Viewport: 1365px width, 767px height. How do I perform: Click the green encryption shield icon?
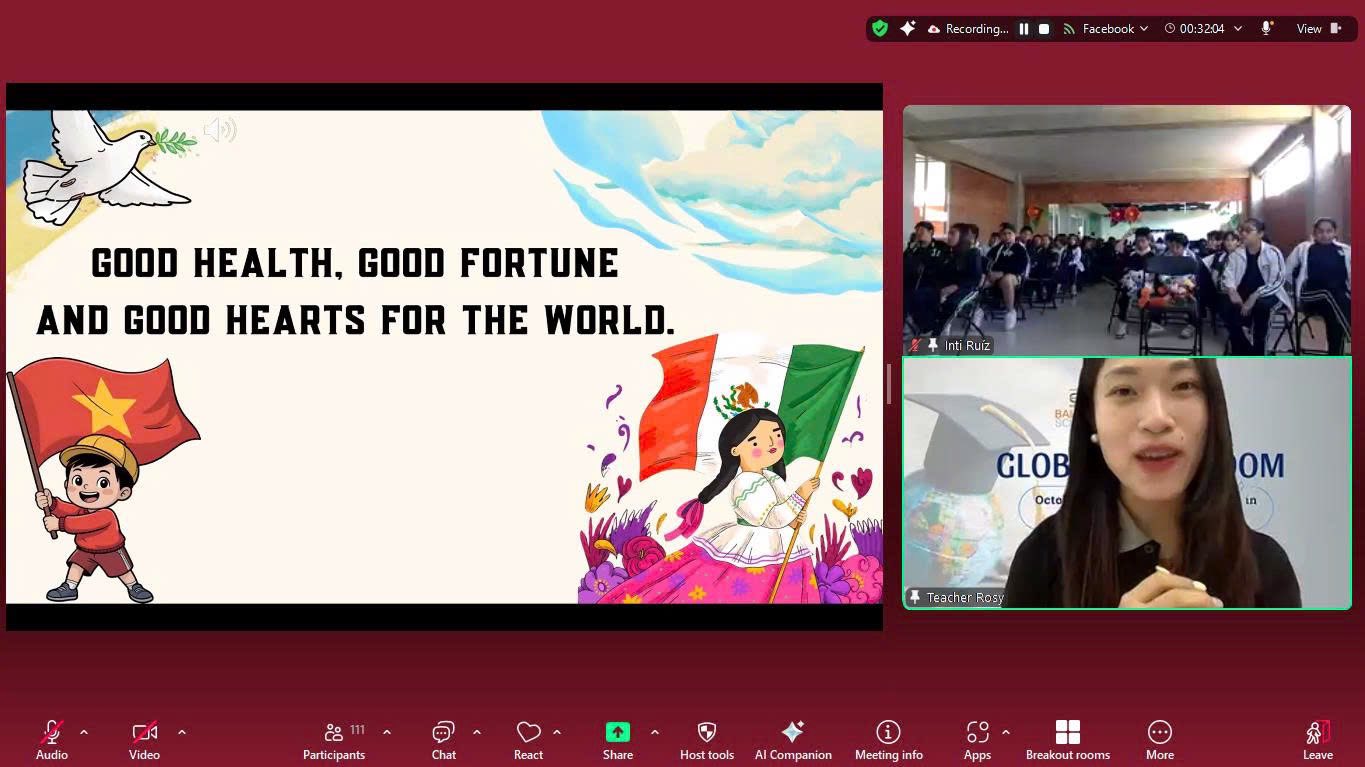click(x=880, y=29)
